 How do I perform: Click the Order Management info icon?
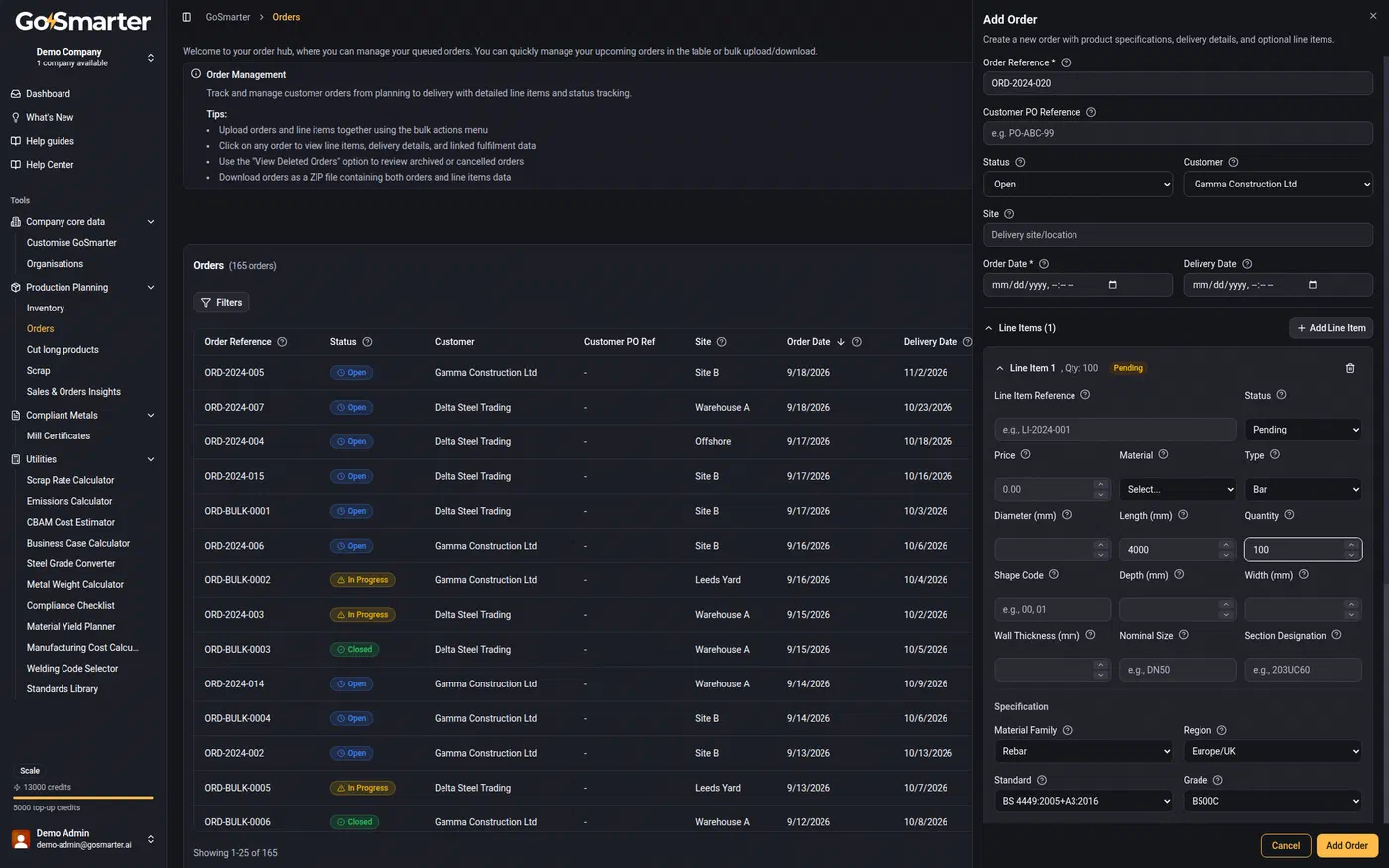196,74
